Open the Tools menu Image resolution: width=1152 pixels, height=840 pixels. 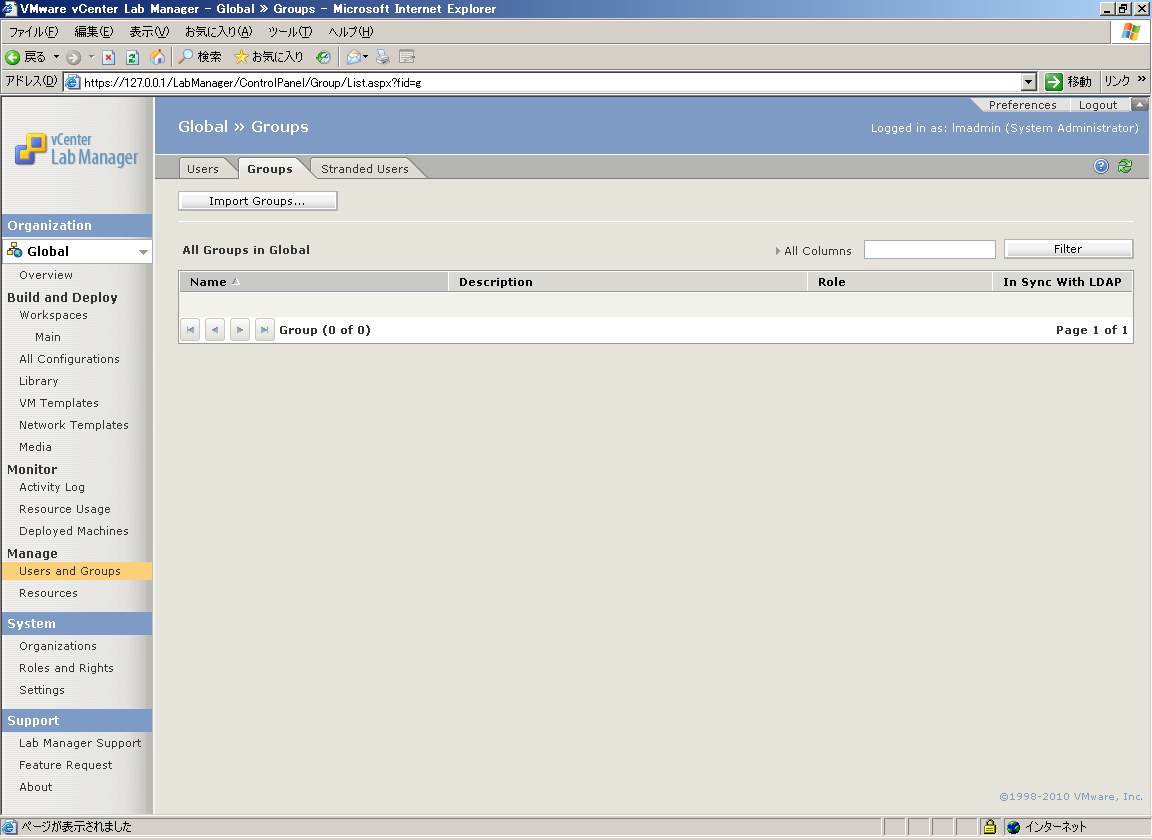[289, 32]
